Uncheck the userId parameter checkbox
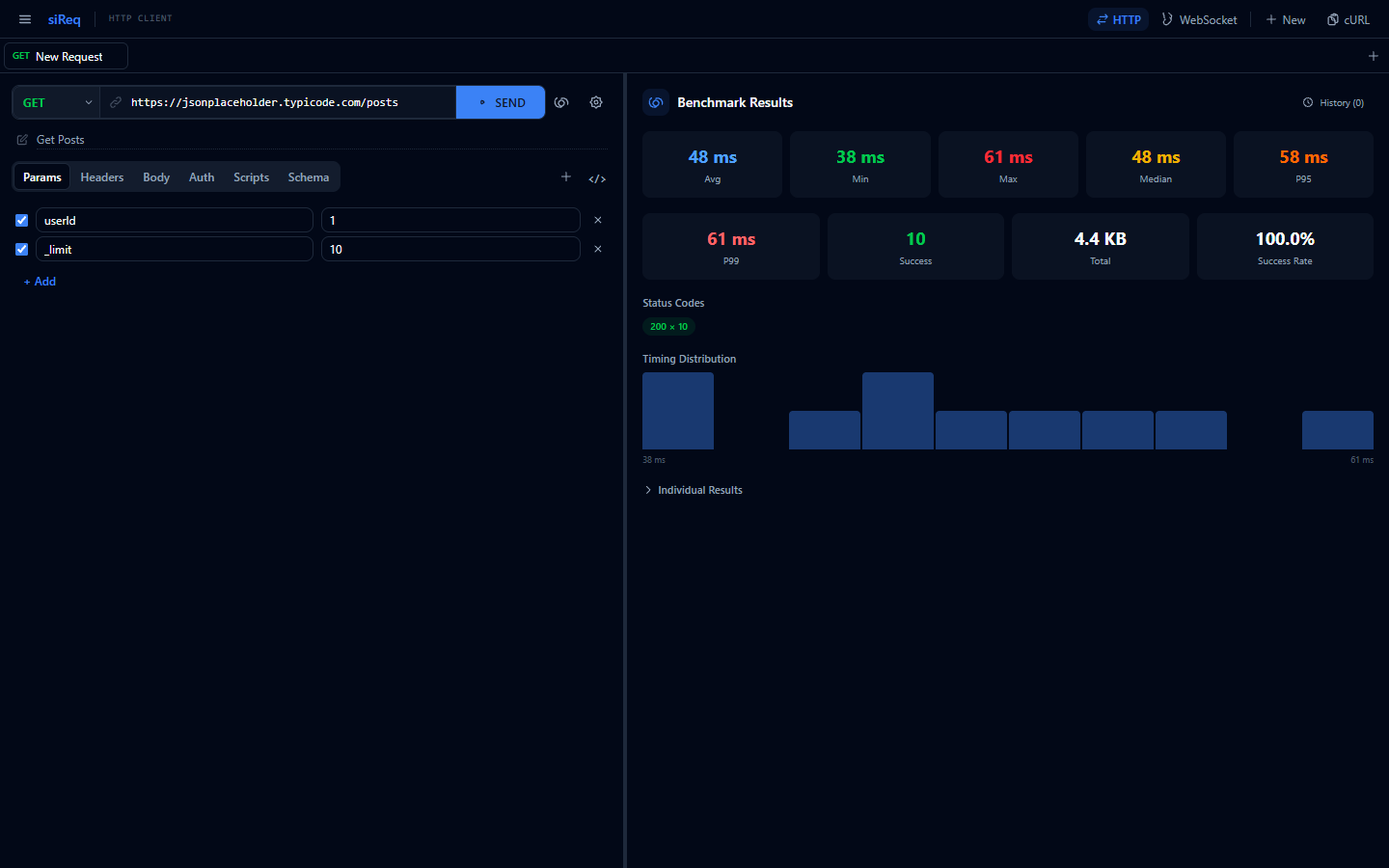This screenshot has width=1389, height=868. point(22,220)
